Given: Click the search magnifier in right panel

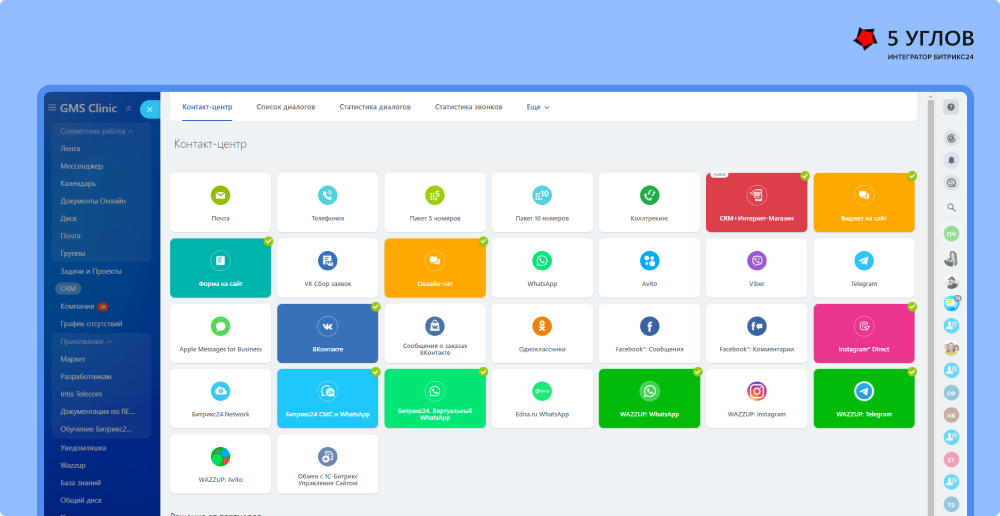Looking at the screenshot, I should click(x=951, y=207).
